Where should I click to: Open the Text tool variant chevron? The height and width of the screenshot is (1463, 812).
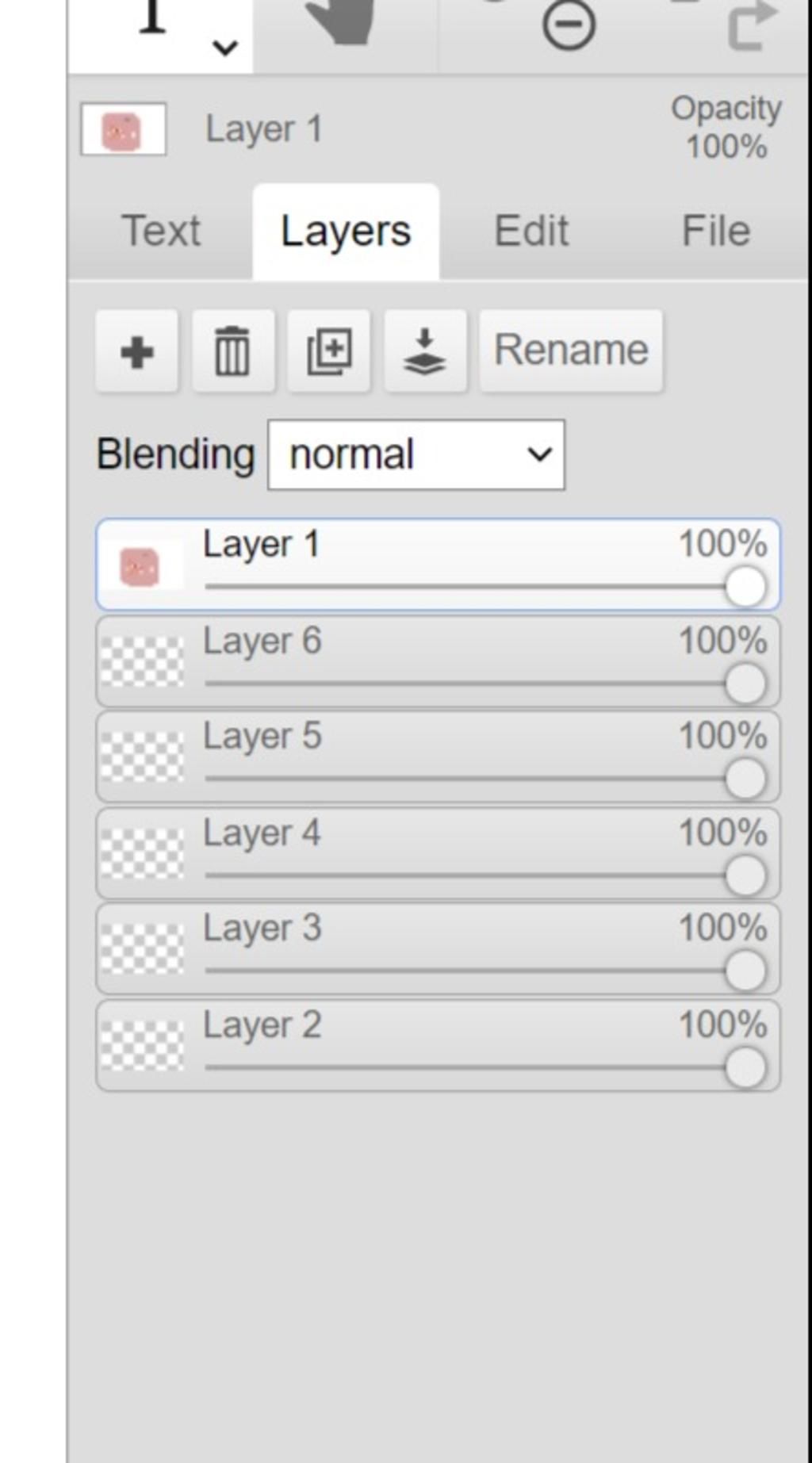pyautogui.click(x=225, y=48)
